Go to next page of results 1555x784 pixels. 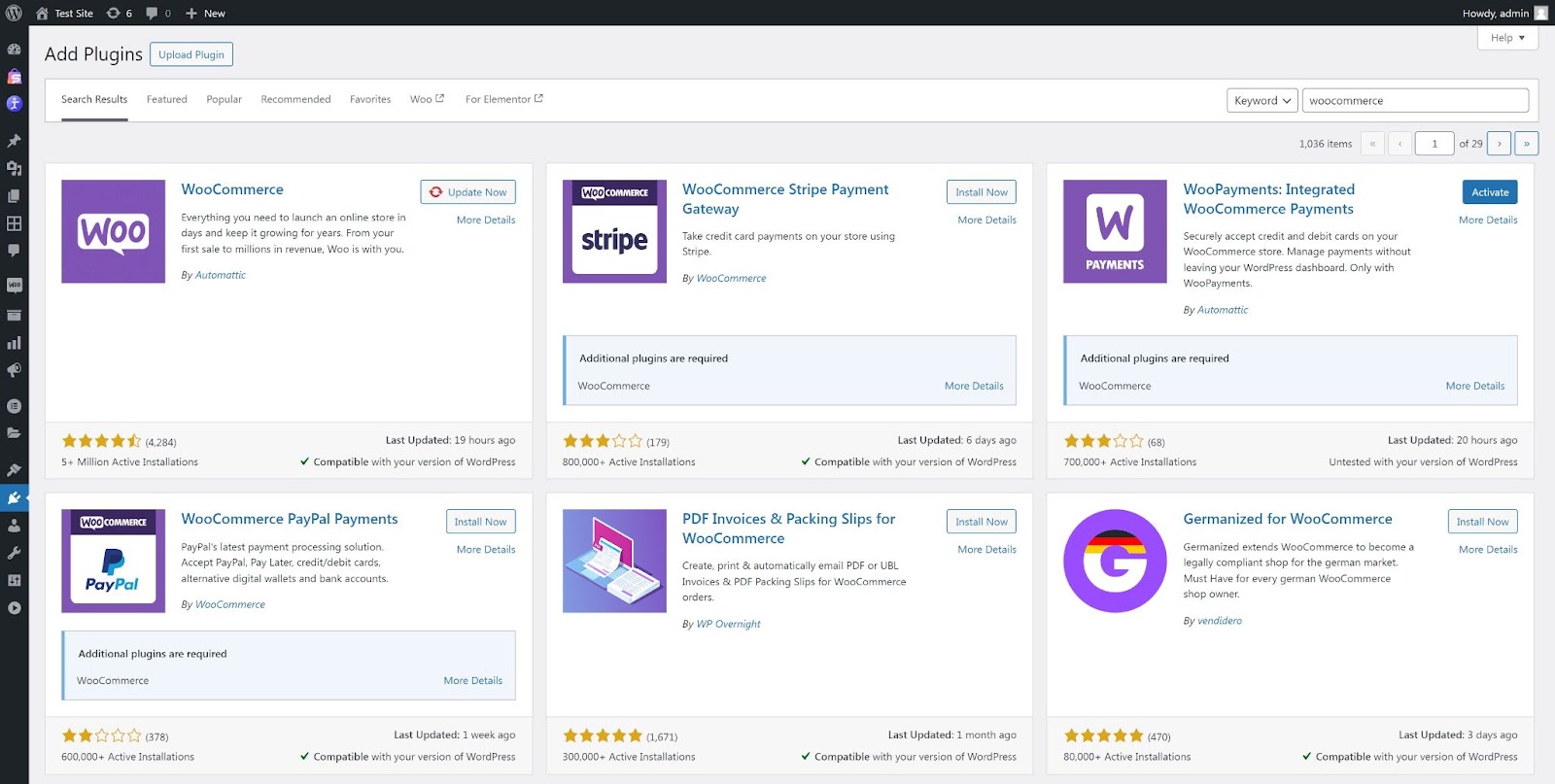[1499, 144]
